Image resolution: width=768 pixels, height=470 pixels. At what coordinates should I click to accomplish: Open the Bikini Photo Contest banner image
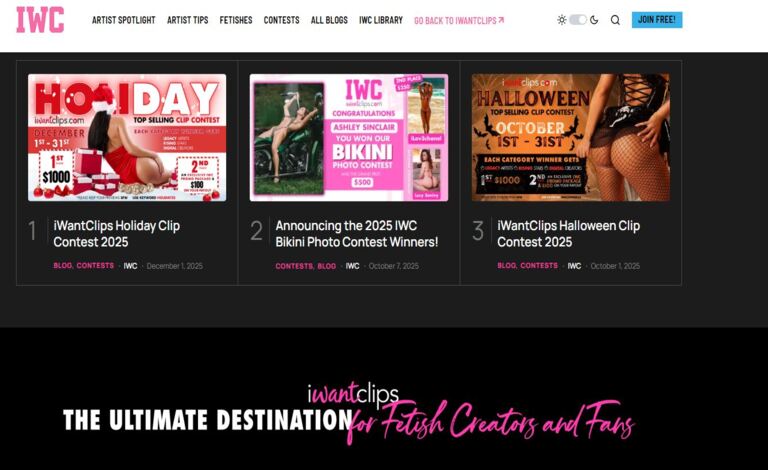click(349, 138)
